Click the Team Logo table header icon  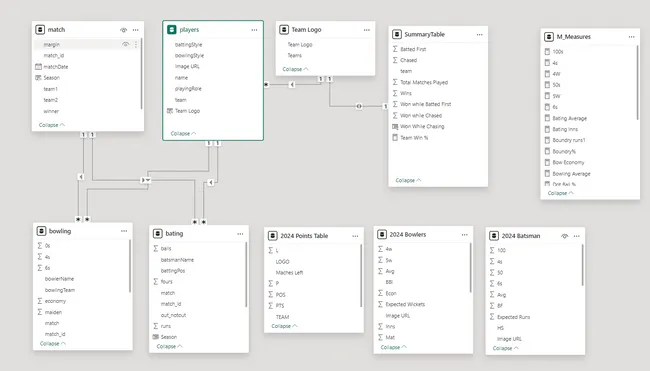[x=284, y=29]
